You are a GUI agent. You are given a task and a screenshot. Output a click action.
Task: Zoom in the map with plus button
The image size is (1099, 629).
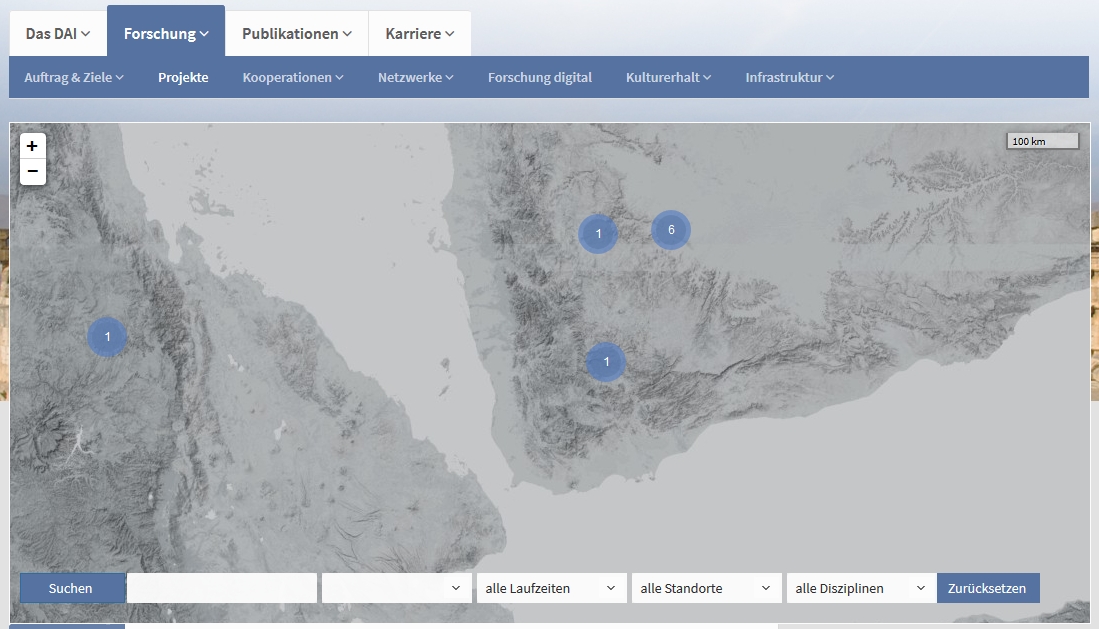(33, 146)
